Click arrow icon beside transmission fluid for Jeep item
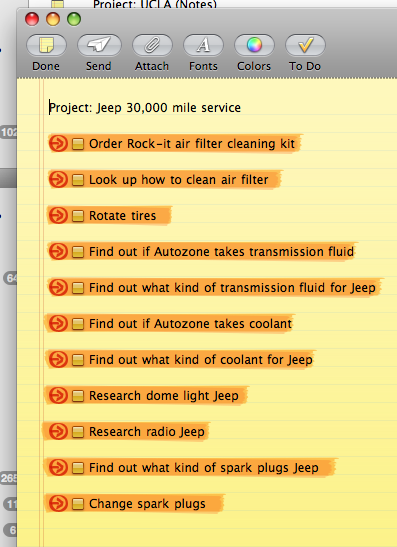 tap(58, 287)
